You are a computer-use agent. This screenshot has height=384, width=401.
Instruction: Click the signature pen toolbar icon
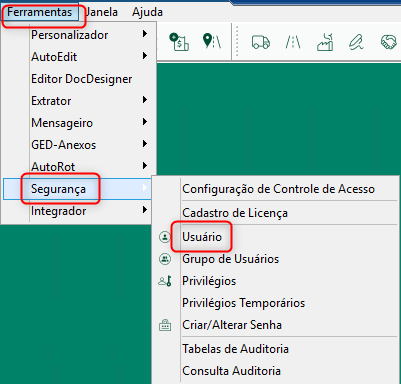[356, 42]
